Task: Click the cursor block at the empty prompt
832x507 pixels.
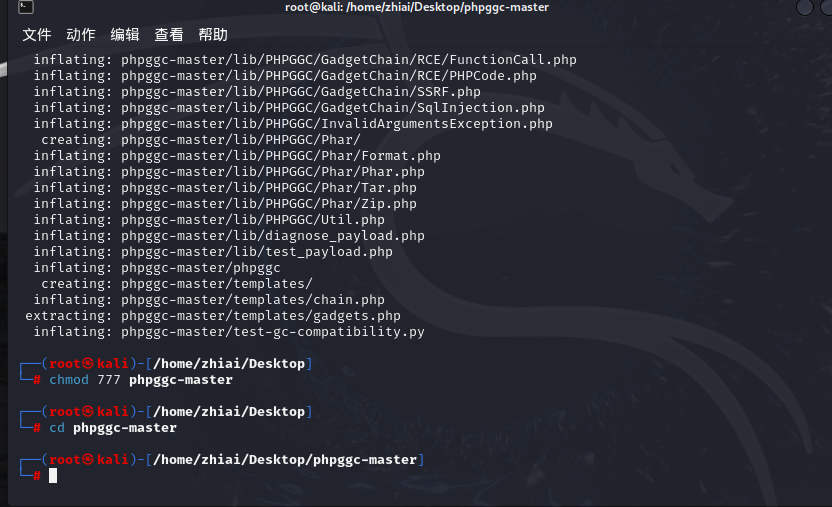Action: pyautogui.click(x=53, y=476)
